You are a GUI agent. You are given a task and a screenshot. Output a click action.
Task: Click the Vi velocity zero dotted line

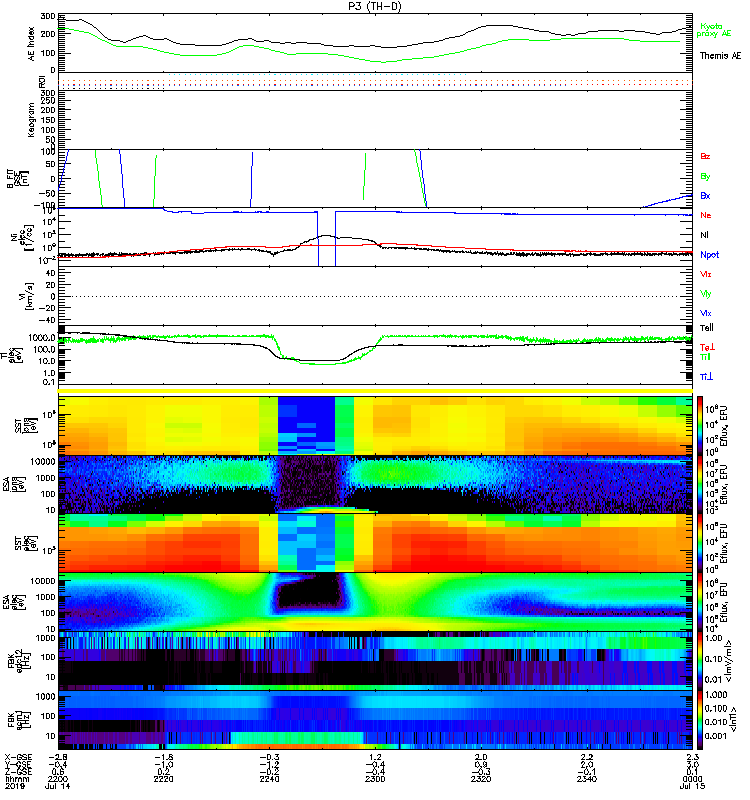tap(376, 296)
